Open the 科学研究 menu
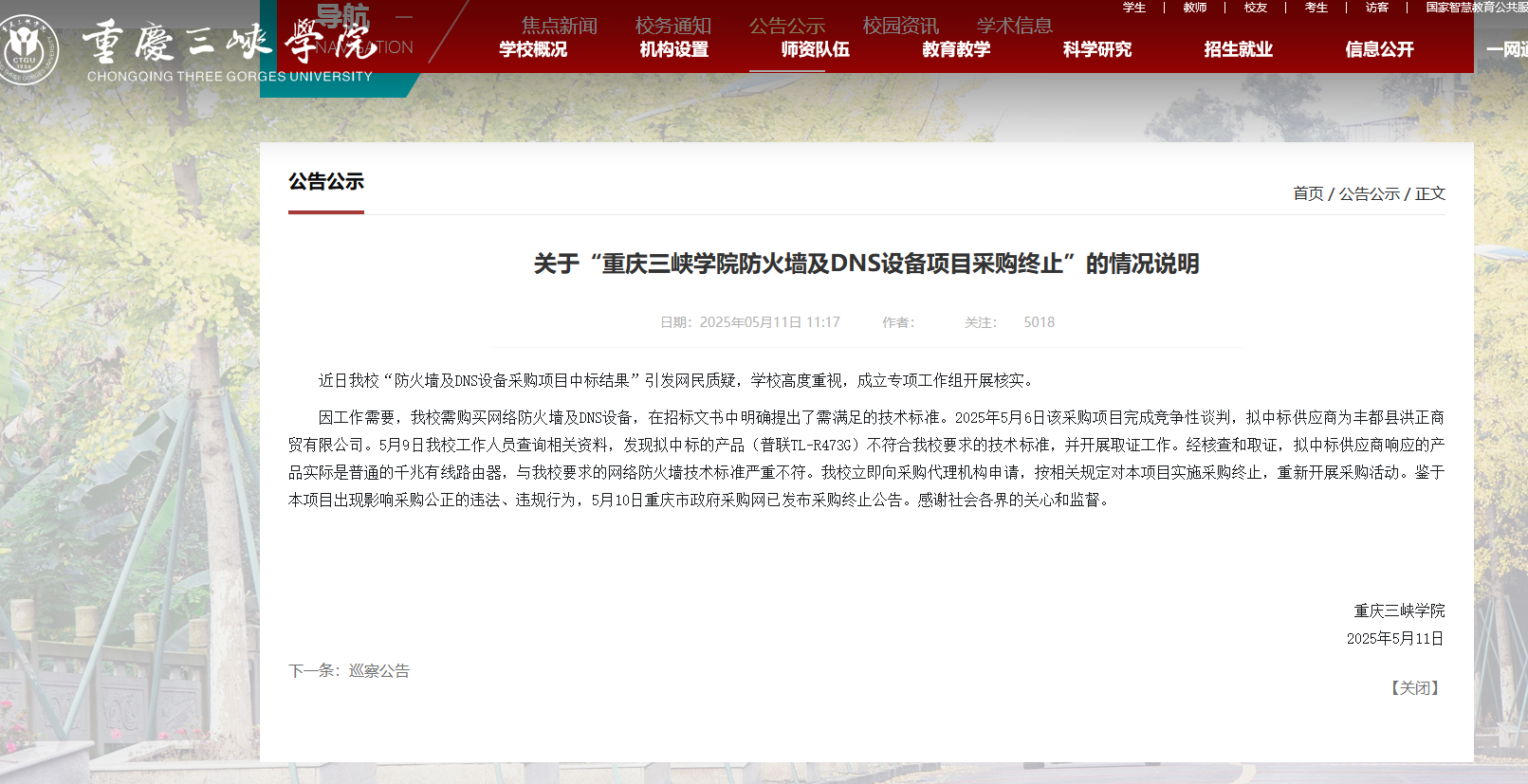The height and width of the screenshot is (784, 1528). 1097,49
